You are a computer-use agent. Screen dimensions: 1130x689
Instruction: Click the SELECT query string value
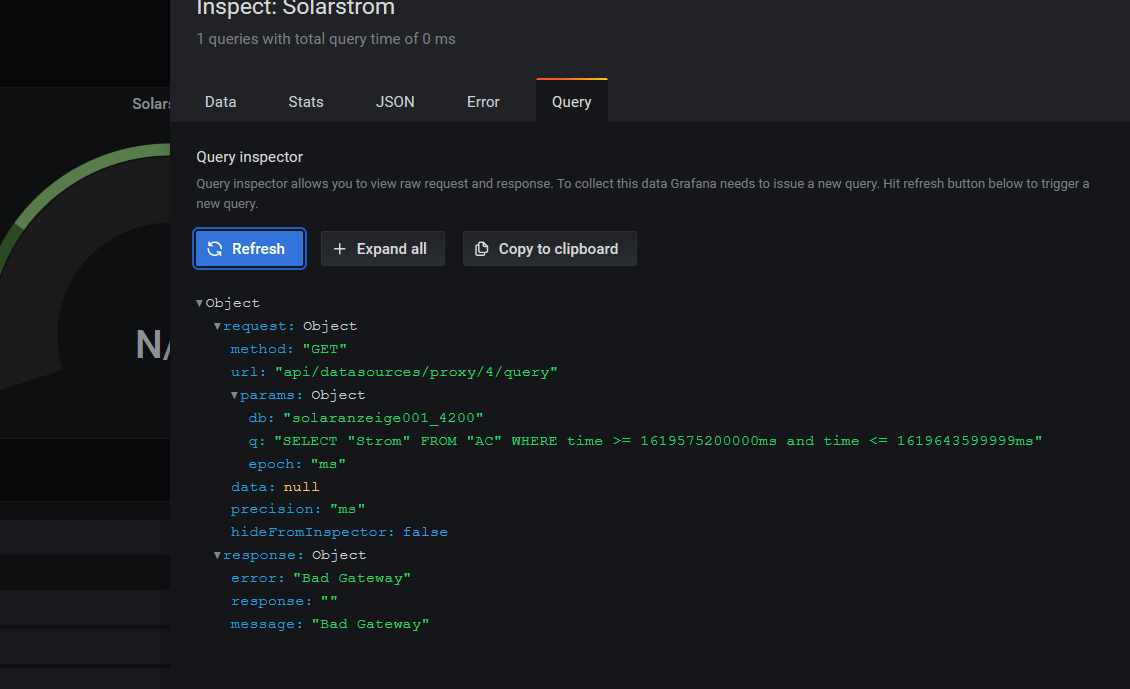click(x=658, y=441)
